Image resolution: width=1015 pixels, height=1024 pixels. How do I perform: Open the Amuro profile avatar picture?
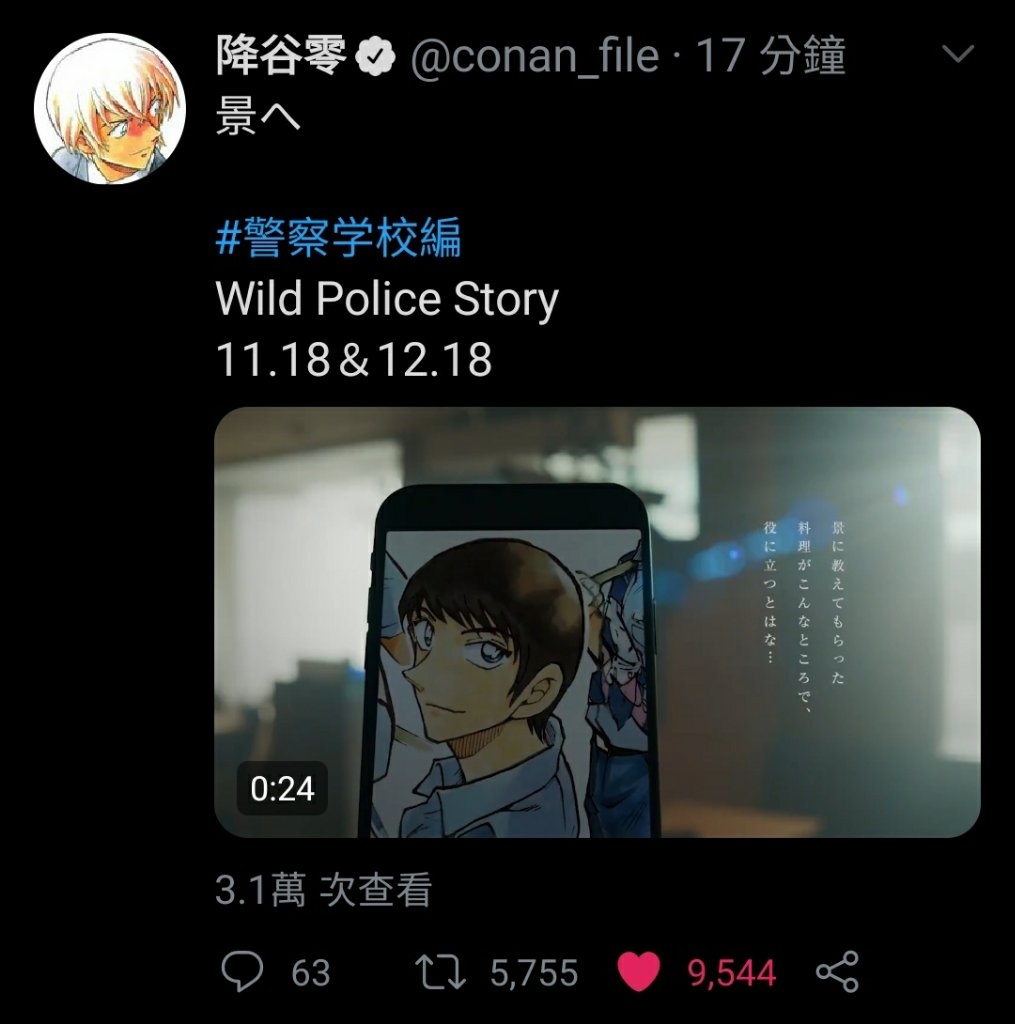tap(110, 108)
